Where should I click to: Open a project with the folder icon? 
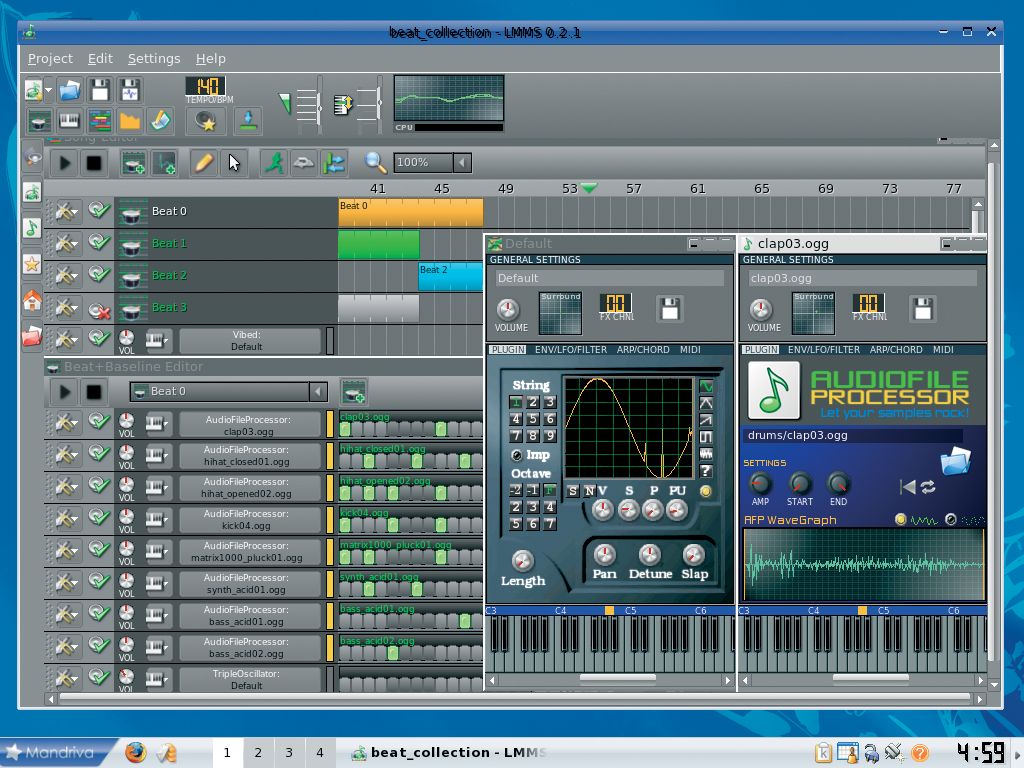pyautogui.click(x=69, y=90)
